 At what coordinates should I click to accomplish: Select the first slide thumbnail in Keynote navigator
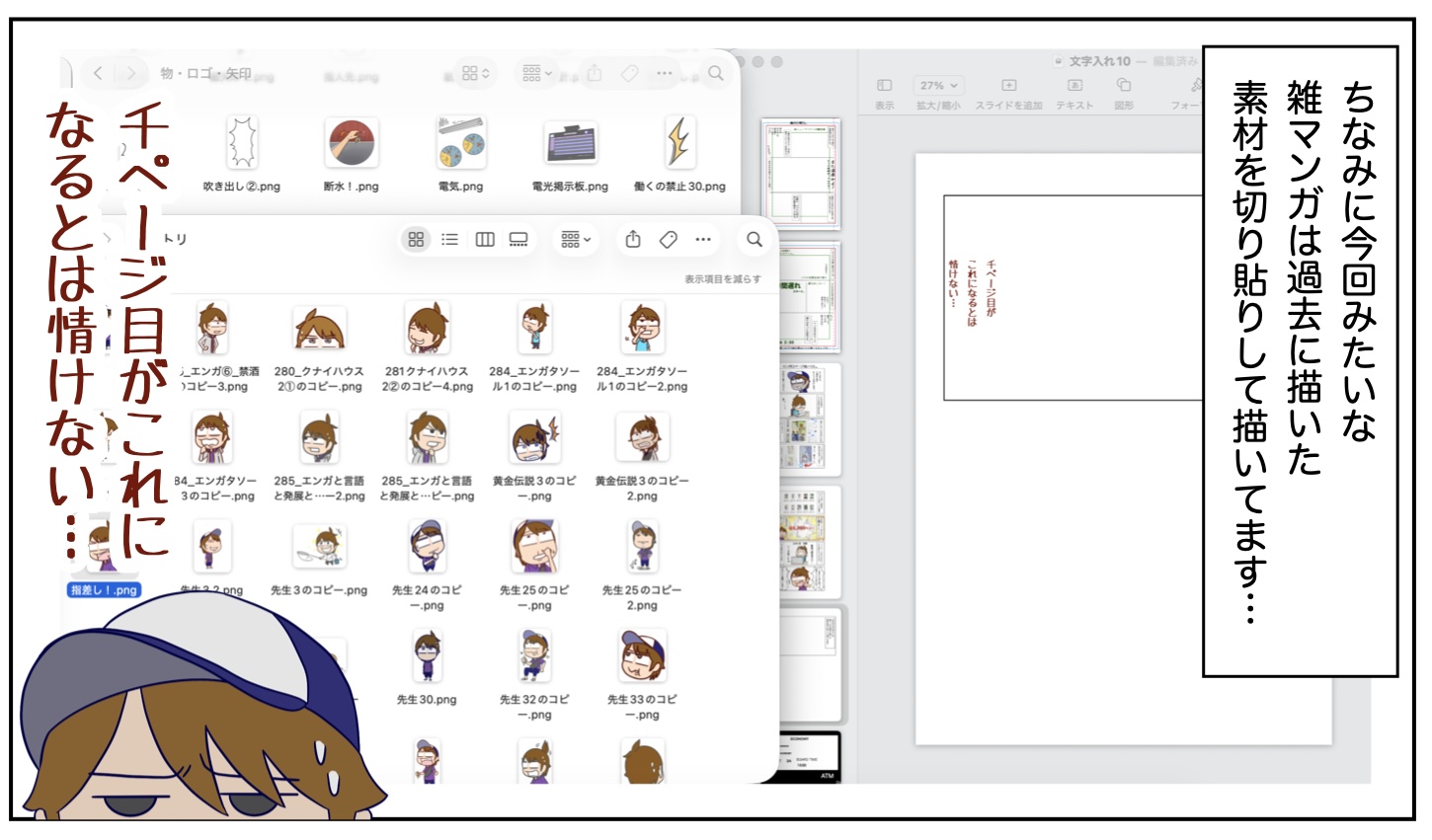click(x=800, y=173)
